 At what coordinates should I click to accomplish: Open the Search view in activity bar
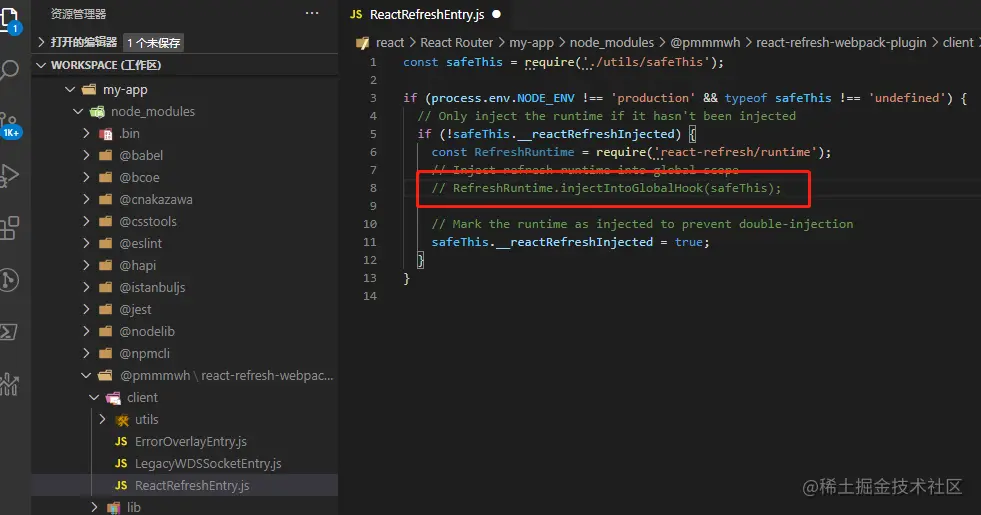pyautogui.click(x=9, y=70)
